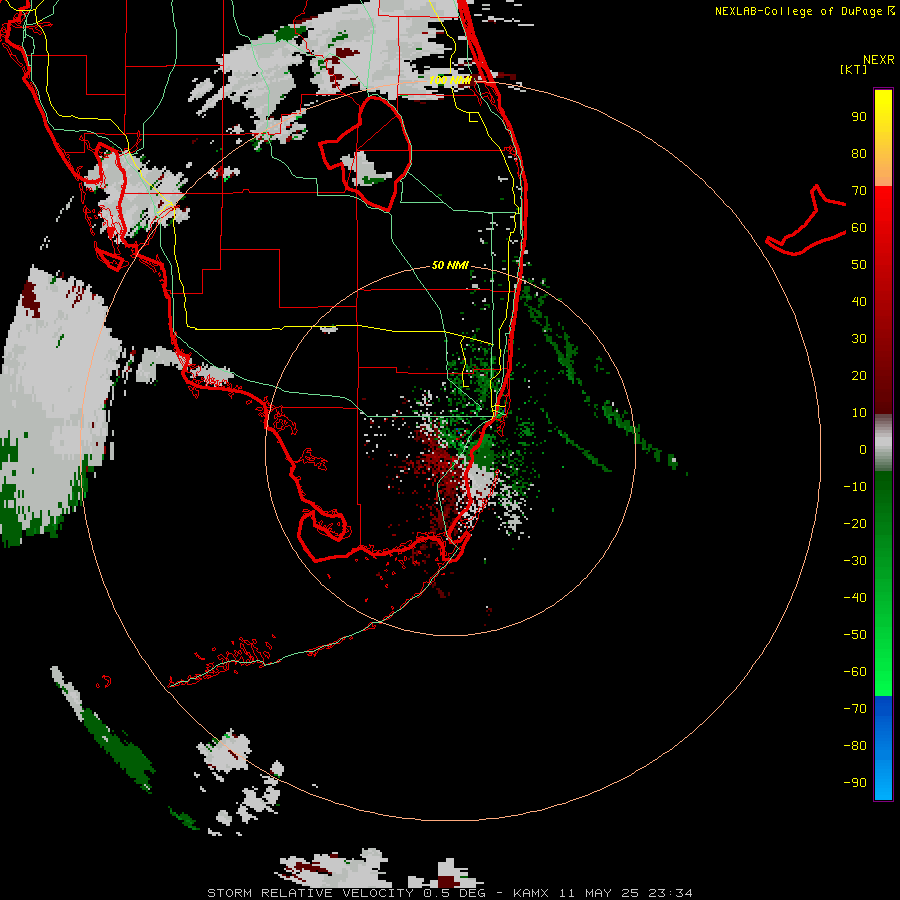Click the 80 value on velocity scale
Viewport: 900px width, 900px height.
[859, 153]
